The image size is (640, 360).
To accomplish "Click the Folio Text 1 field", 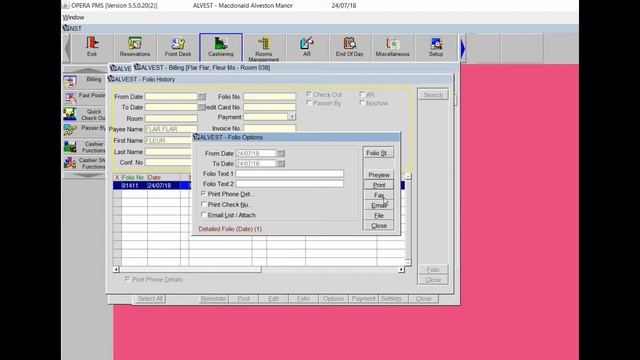I will pos(289,173).
